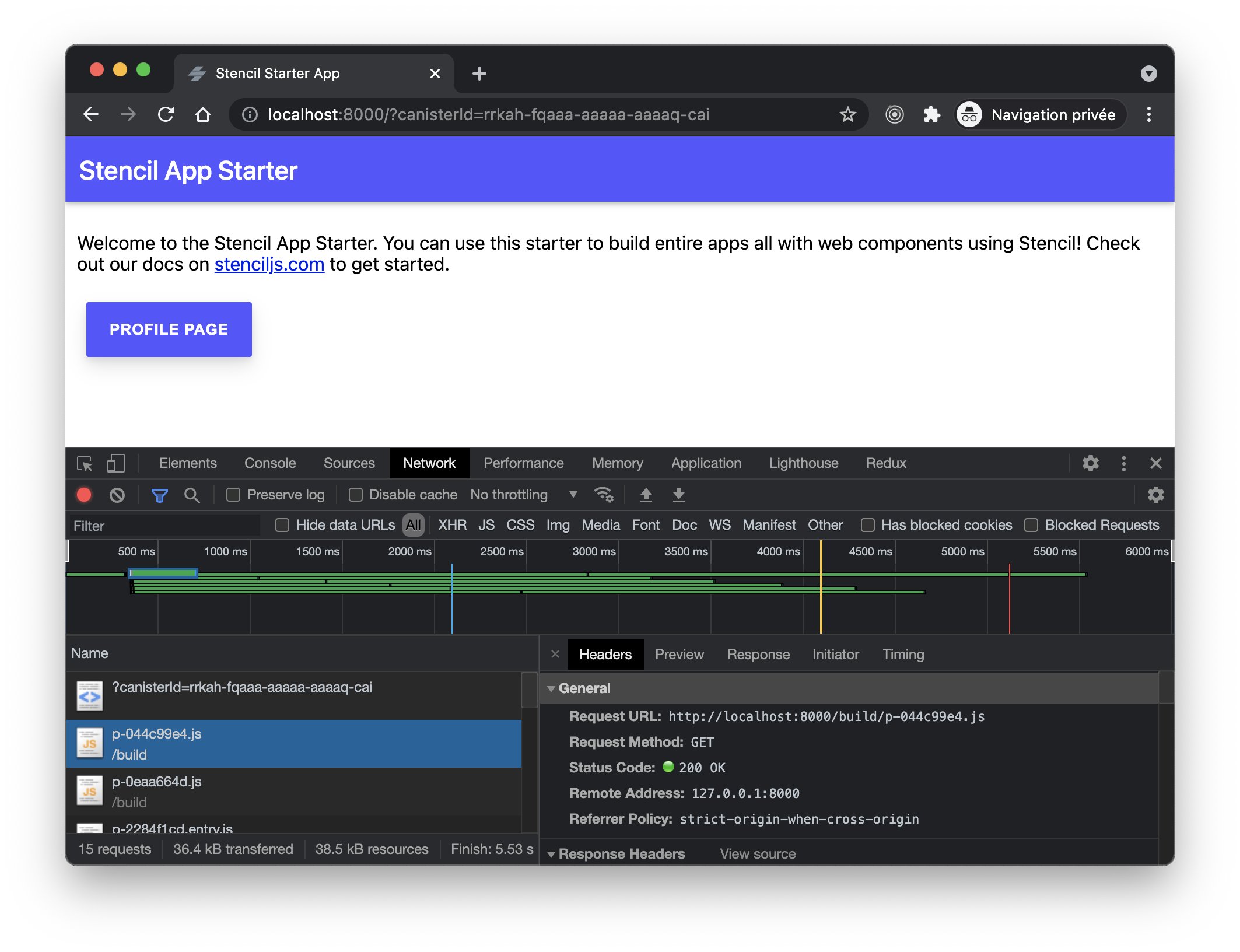Filter requests by XHR type
Viewport: 1240px width, 952px height.
(x=452, y=525)
